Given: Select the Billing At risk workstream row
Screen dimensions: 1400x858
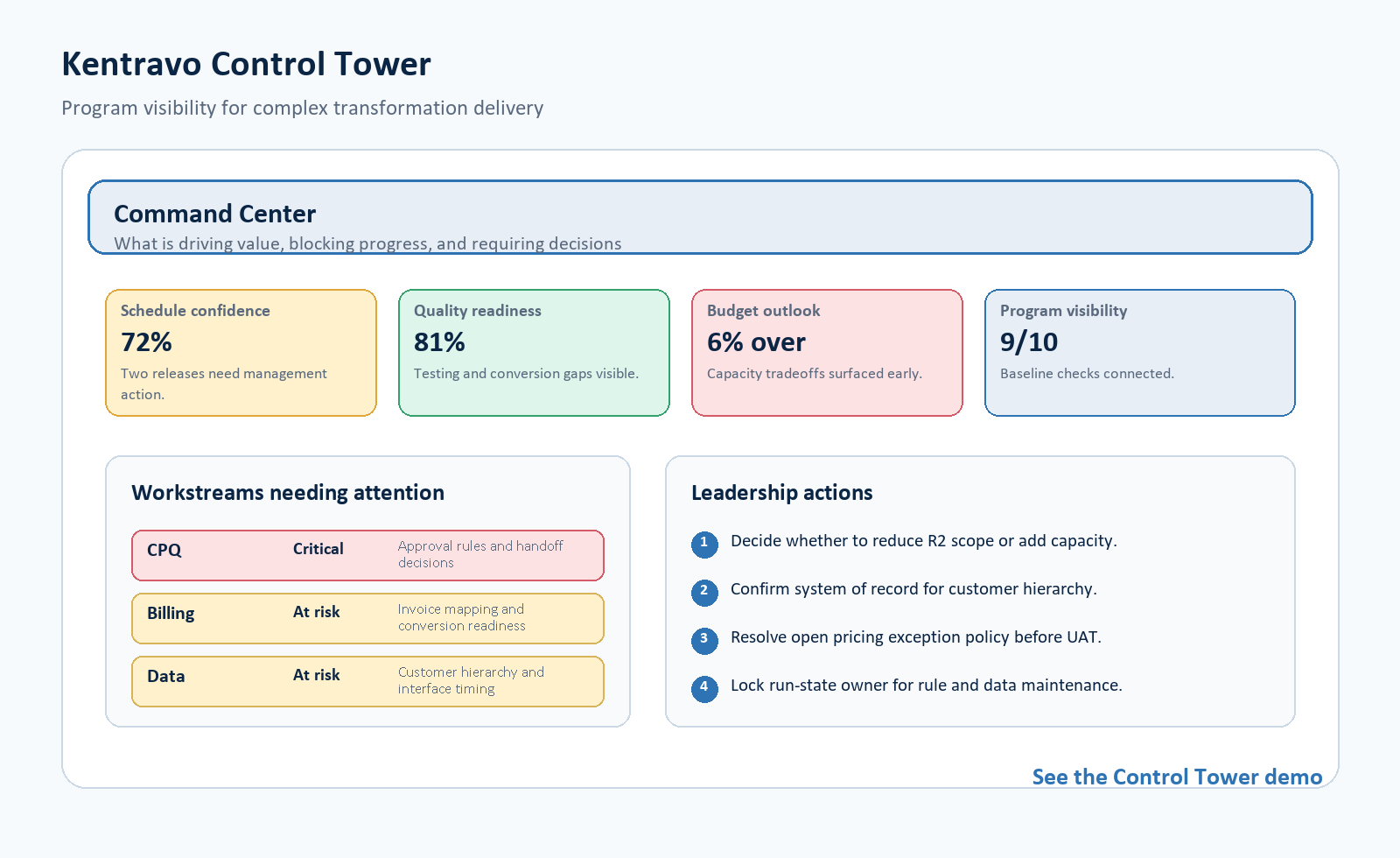Looking at the screenshot, I should click(x=367, y=618).
